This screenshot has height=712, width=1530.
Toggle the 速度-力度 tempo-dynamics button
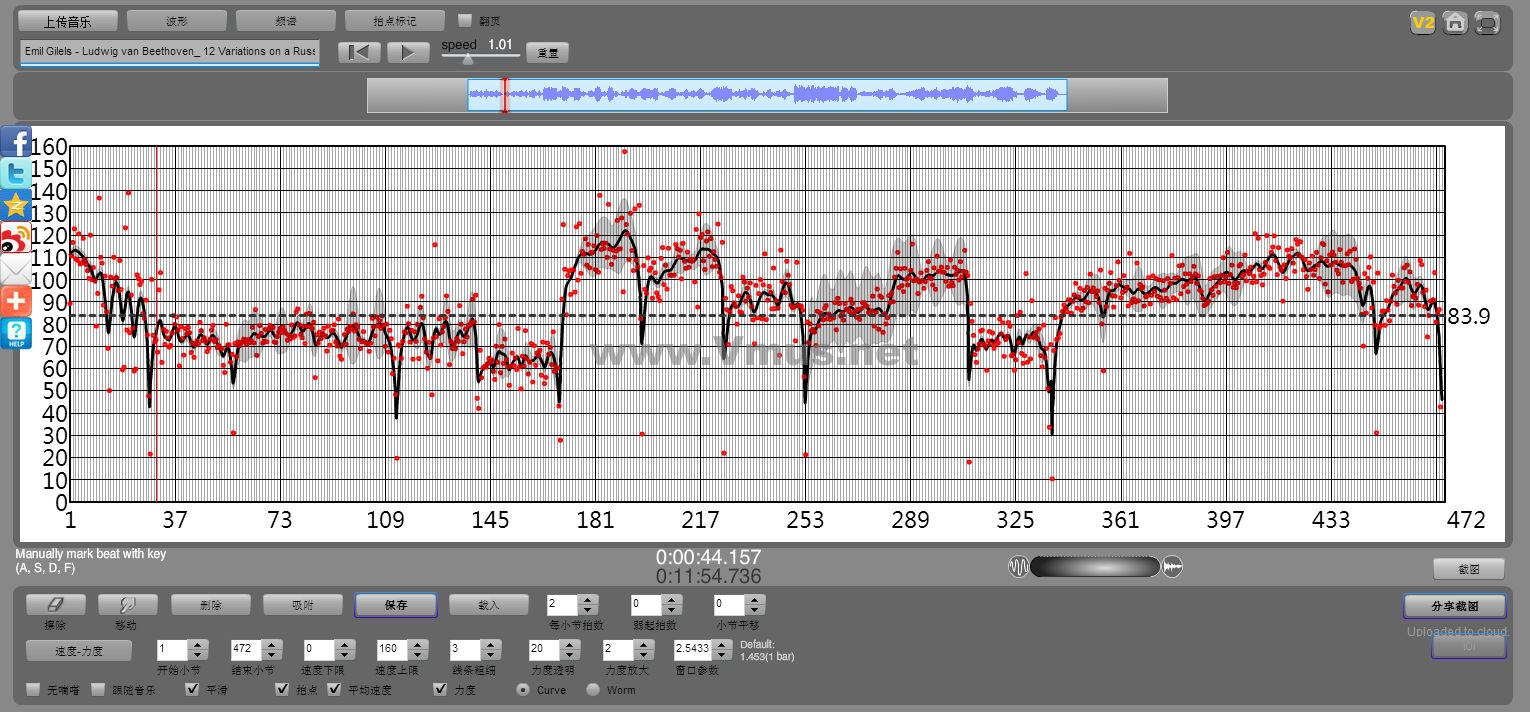(79, 650)
